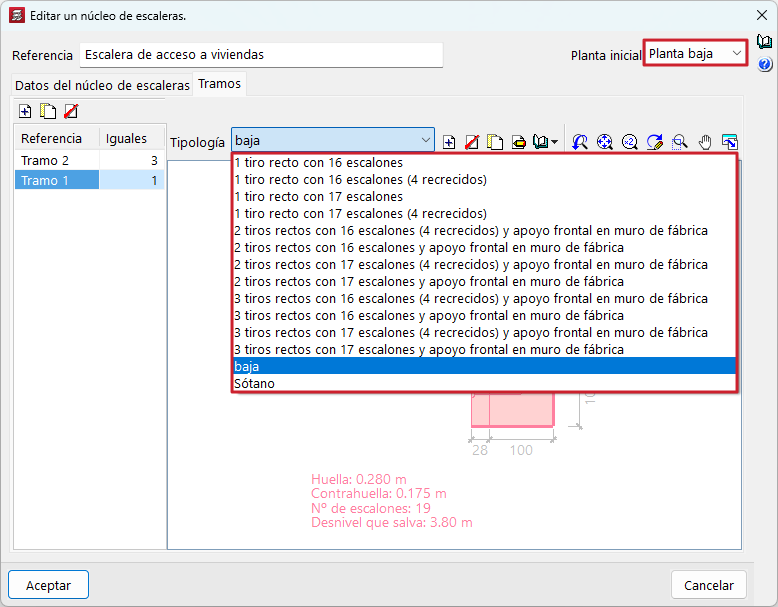
Task: Choose 3 tiros rectos 17 escalones, no recrecidos
Action: (x=484, y=349)
